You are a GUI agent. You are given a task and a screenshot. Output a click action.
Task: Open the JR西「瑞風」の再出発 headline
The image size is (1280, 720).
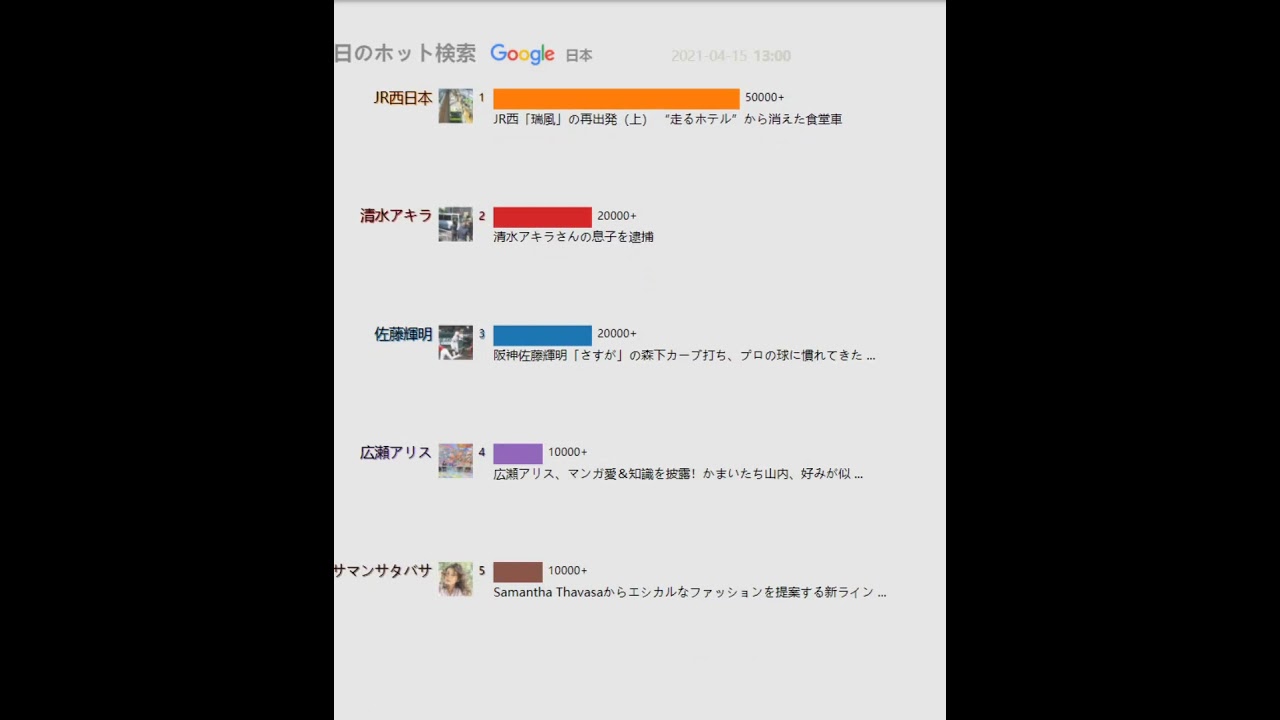pyautogui.click(x=668, y=119)
